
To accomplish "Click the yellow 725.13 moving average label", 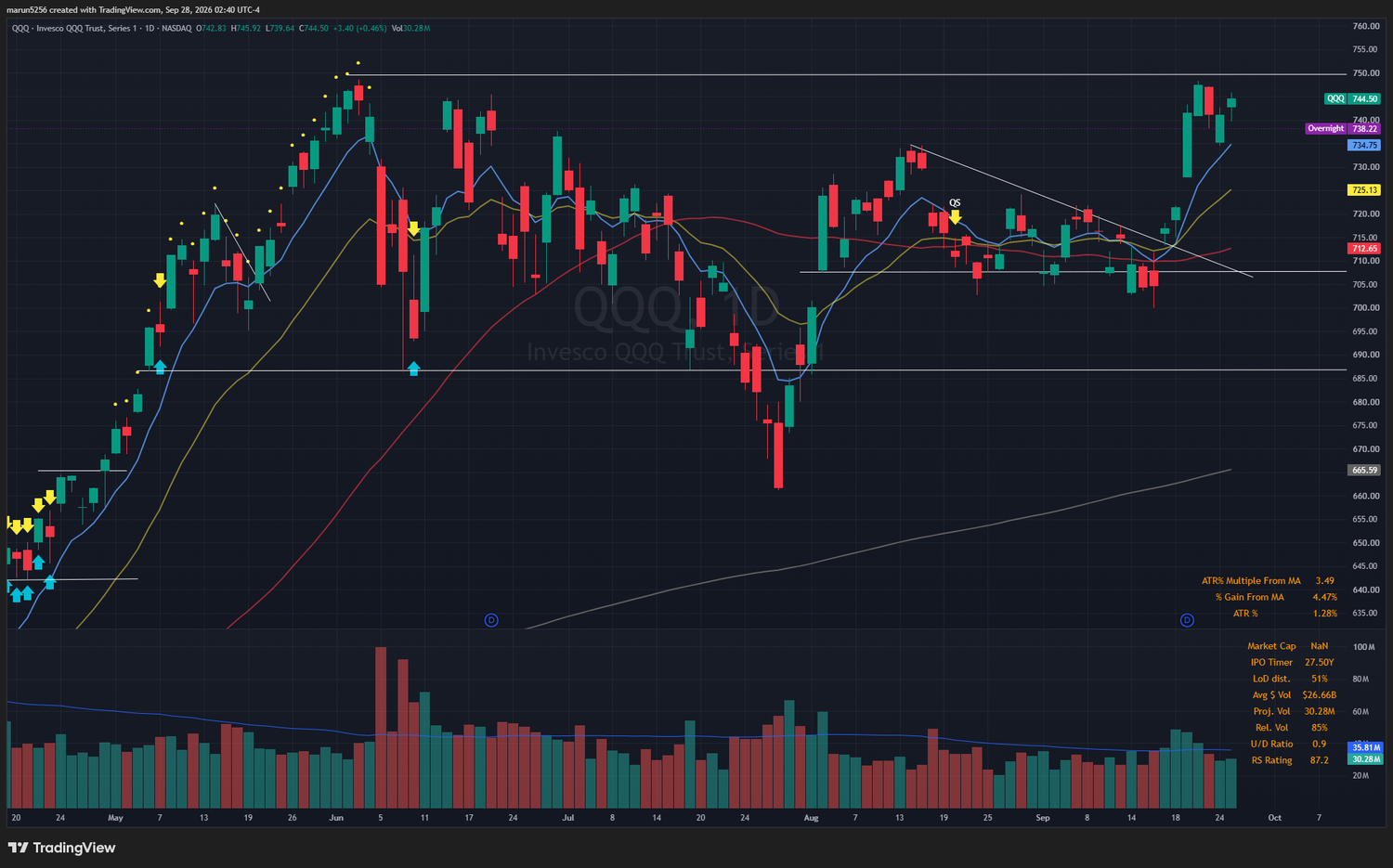I will tap(1364, 189).
